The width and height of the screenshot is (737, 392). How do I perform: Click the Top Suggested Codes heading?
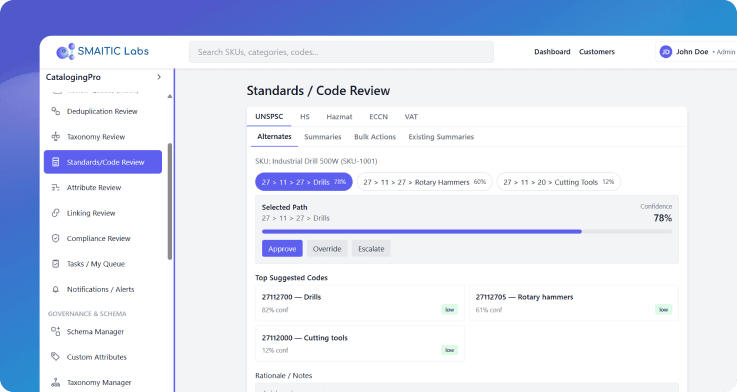(x=291, y=278)
